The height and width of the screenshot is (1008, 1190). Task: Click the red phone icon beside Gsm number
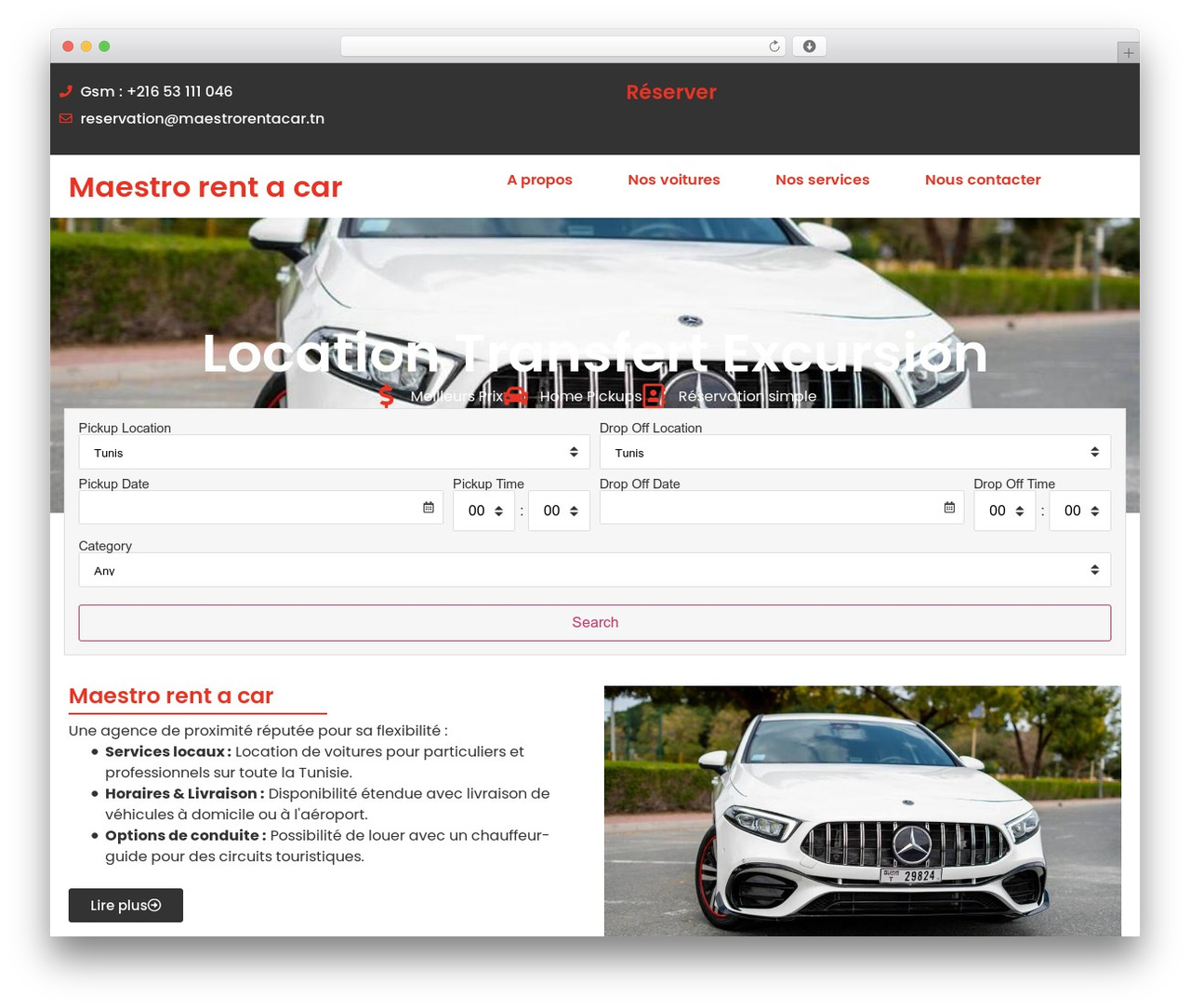point(65,91)
